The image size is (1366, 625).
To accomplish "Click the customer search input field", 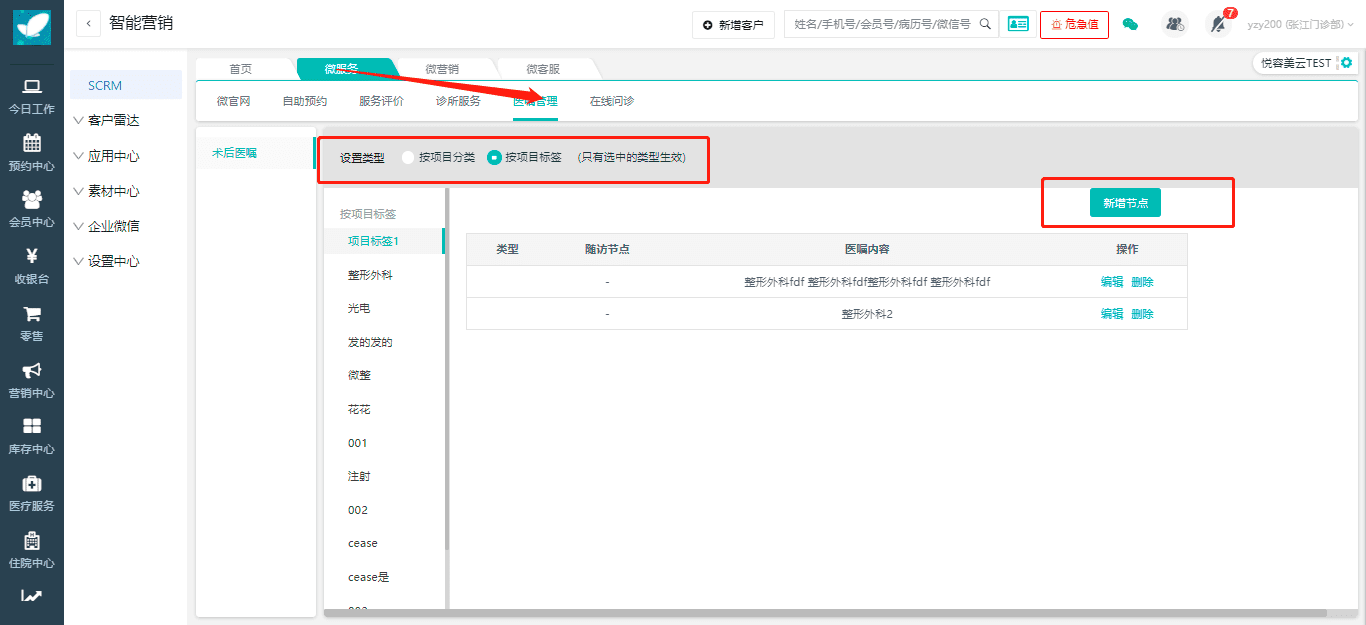I will pyautogui.click(x=881, y=24).
